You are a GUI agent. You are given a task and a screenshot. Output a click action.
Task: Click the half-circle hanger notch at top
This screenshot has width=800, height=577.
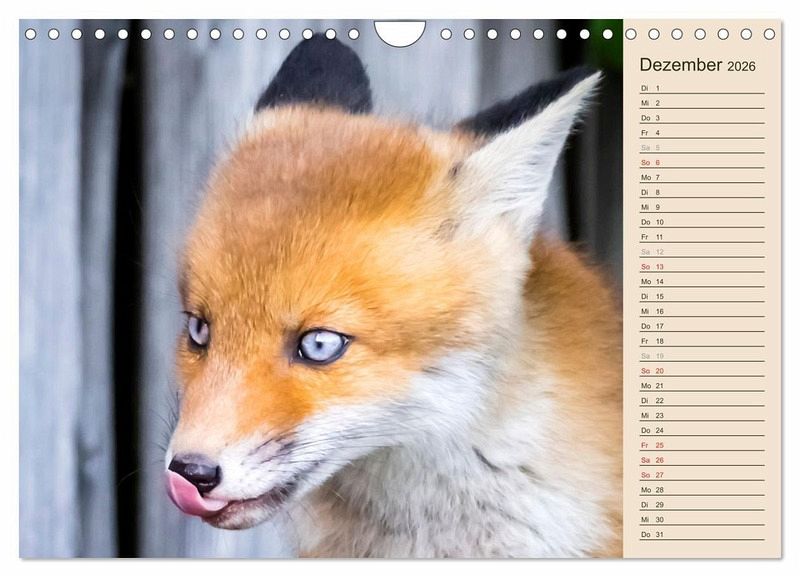[399, 32]
